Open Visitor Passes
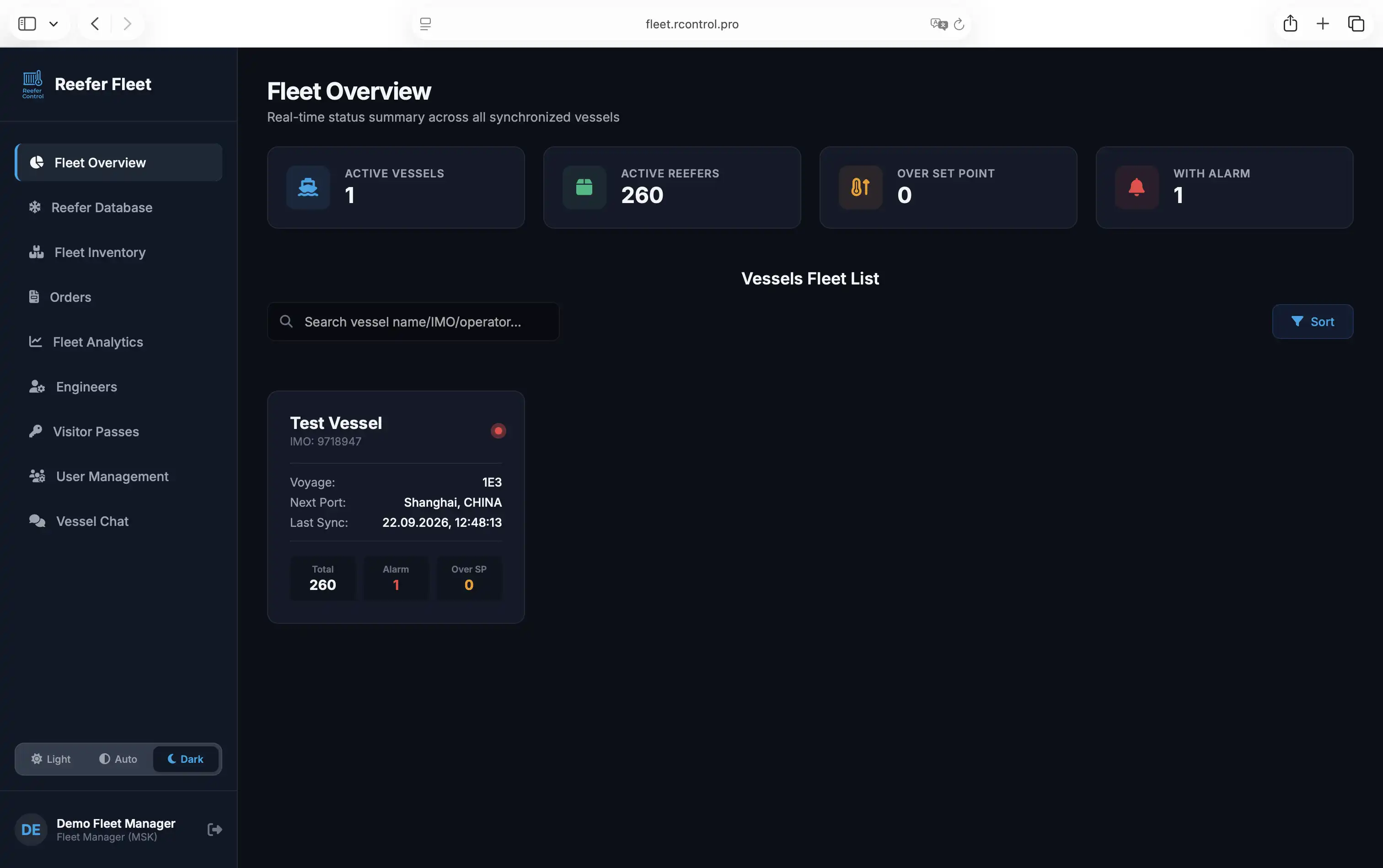Viewport: 1383px width, 868px height. [118, 431]
